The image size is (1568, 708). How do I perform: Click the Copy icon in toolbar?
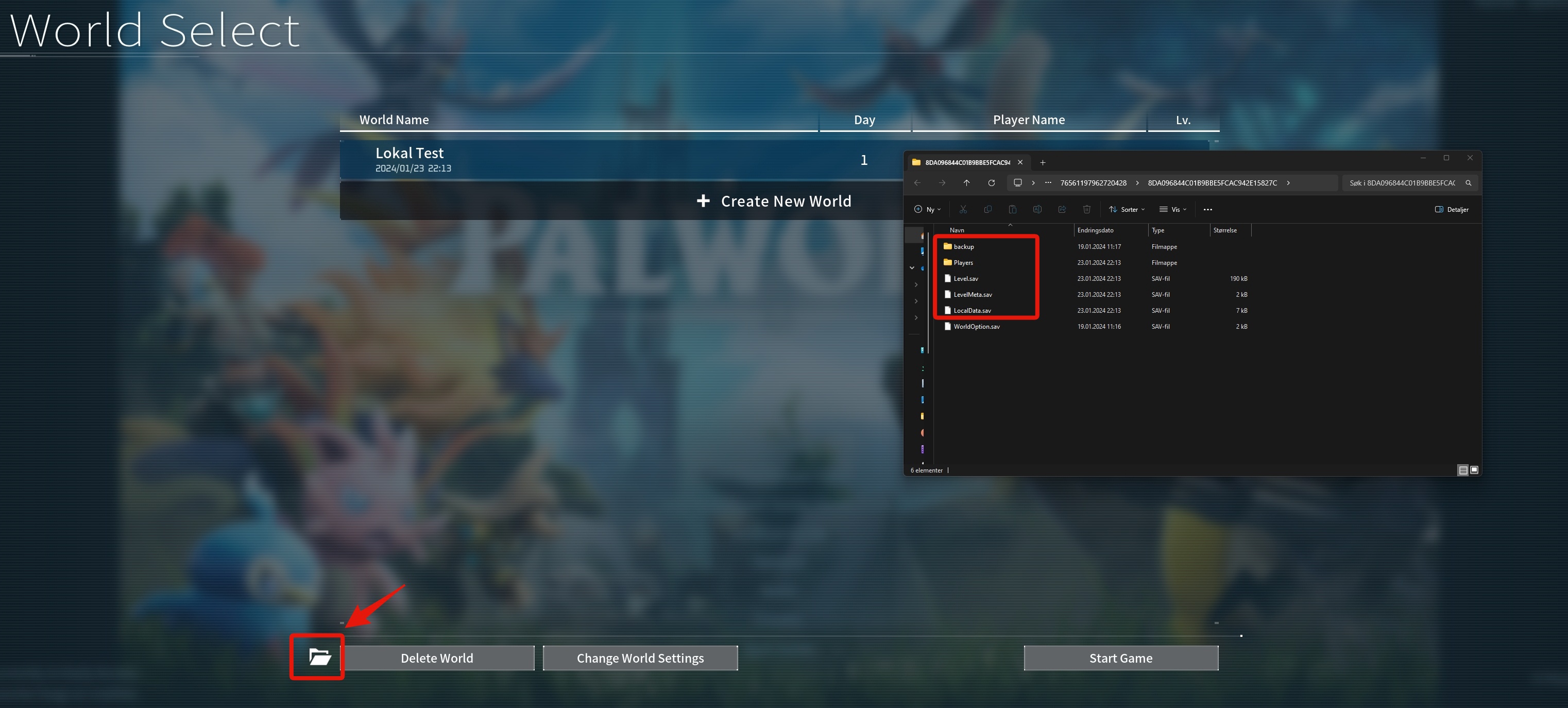click(x=988, y=209)
